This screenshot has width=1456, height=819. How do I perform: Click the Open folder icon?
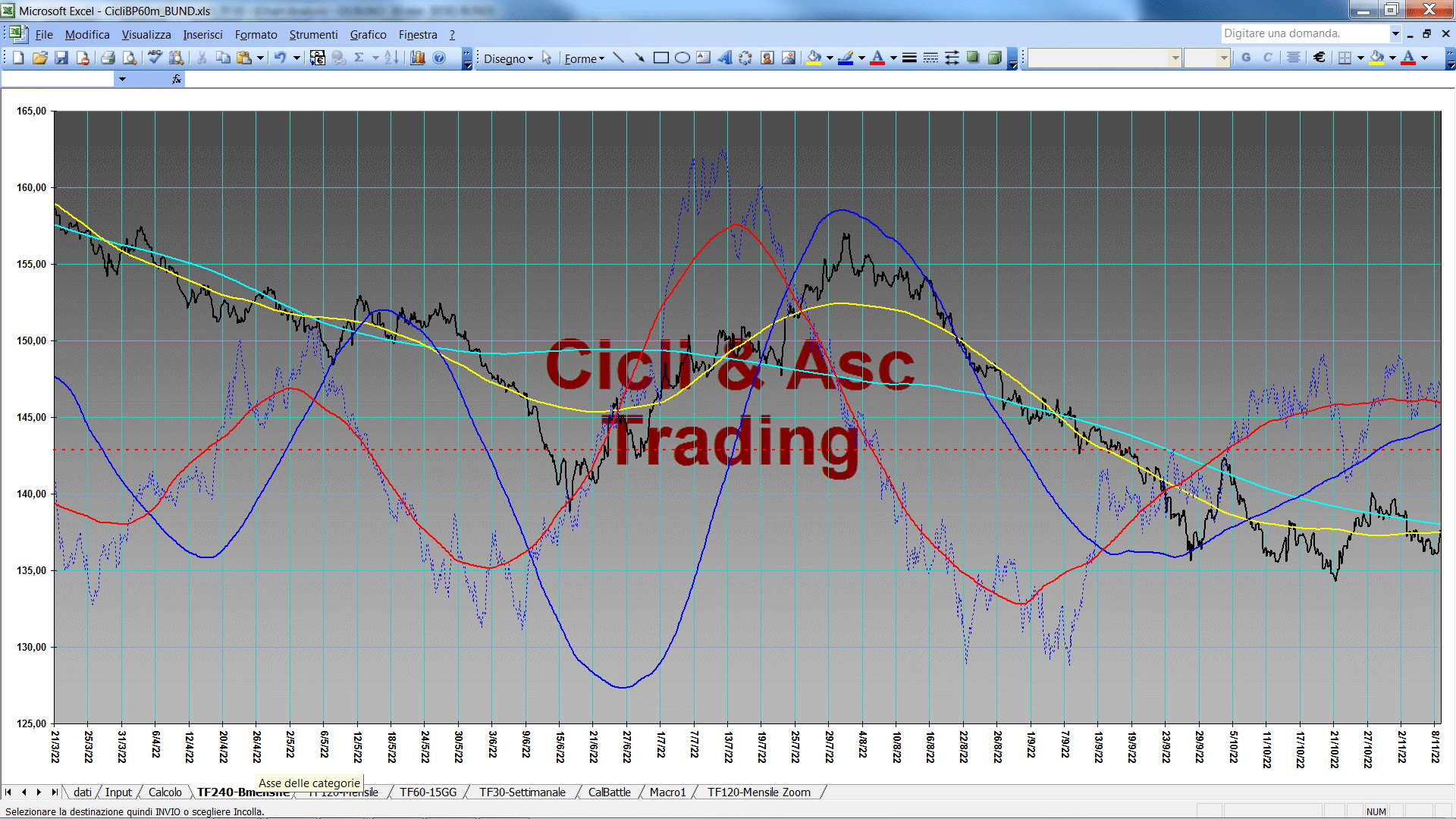click(39, 58)
